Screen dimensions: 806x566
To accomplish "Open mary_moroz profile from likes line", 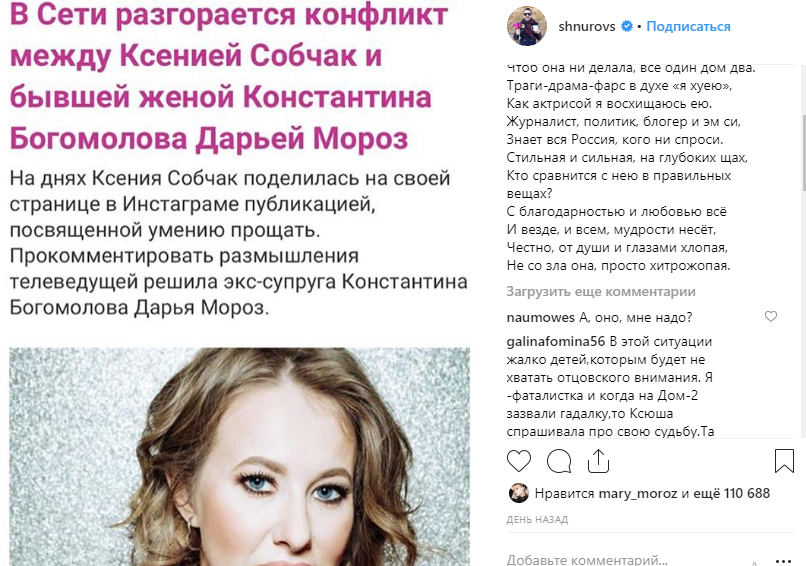I will pos(637,494).
